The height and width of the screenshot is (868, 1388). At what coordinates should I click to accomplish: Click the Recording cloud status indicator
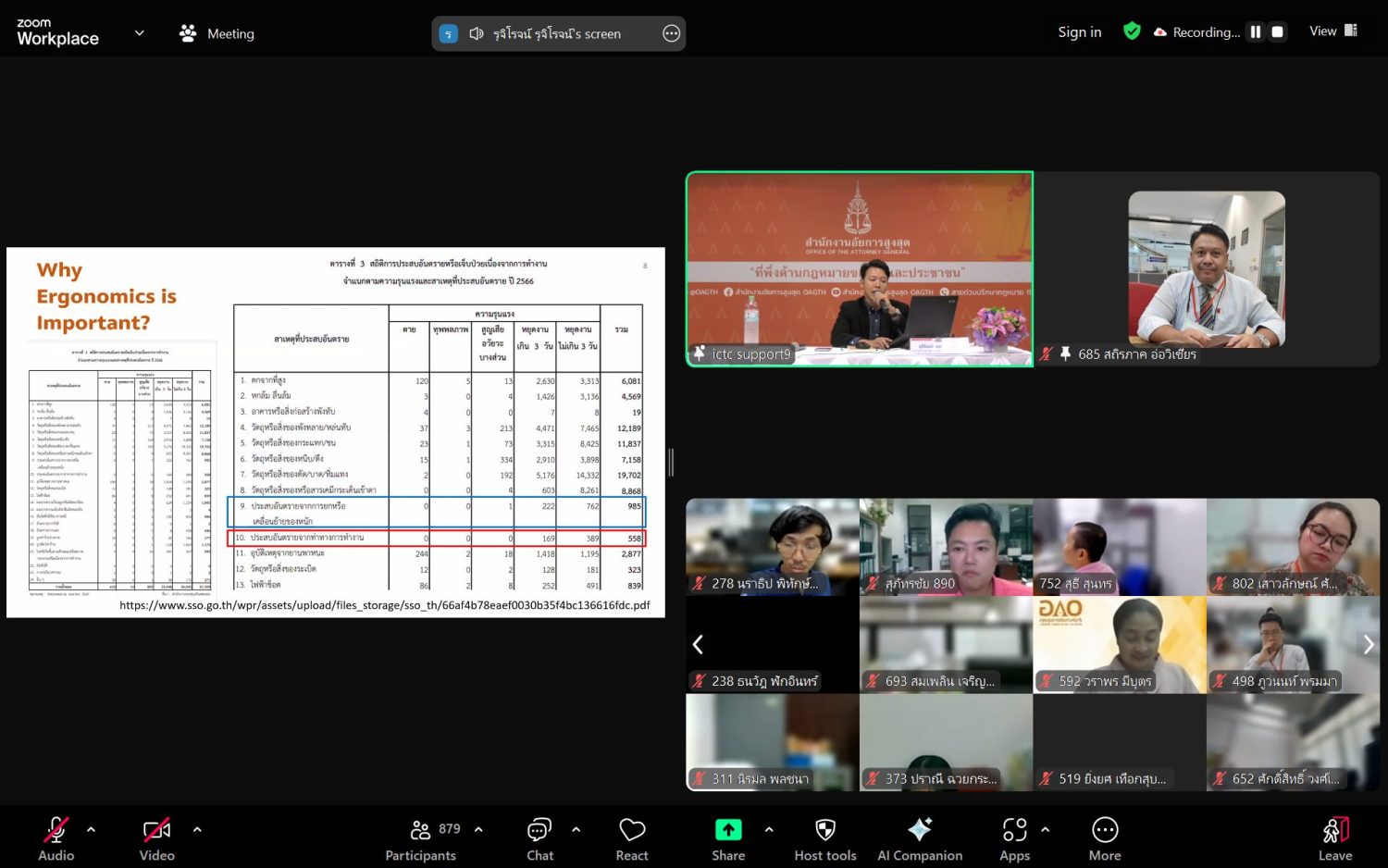1196,32
